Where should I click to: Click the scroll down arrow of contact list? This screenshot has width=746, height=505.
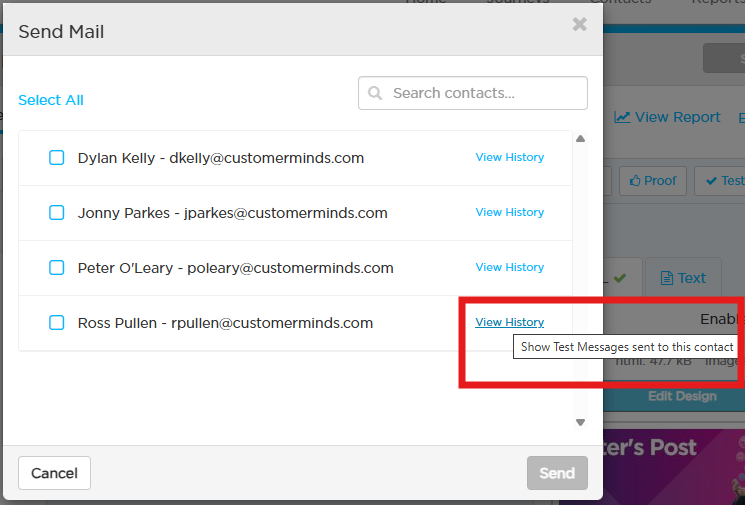pos(580,422)
